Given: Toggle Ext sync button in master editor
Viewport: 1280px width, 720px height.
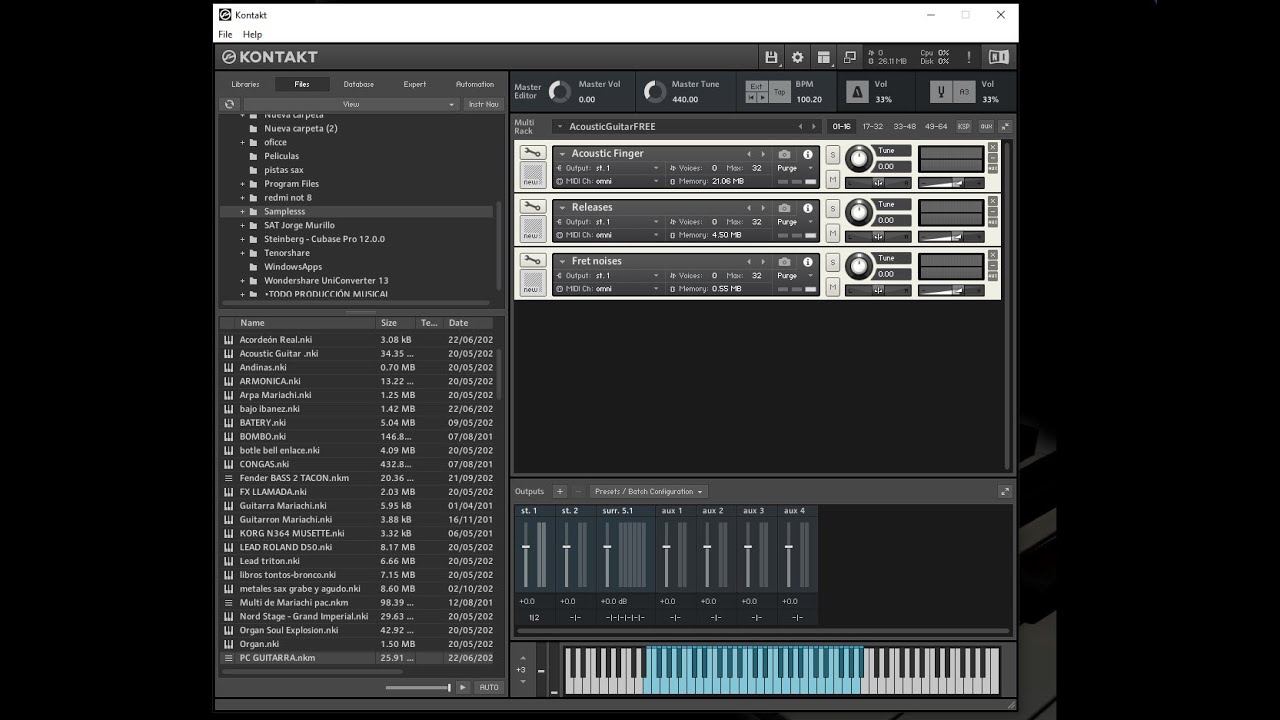Looking at the screenshot, I should tap(757, 86).
